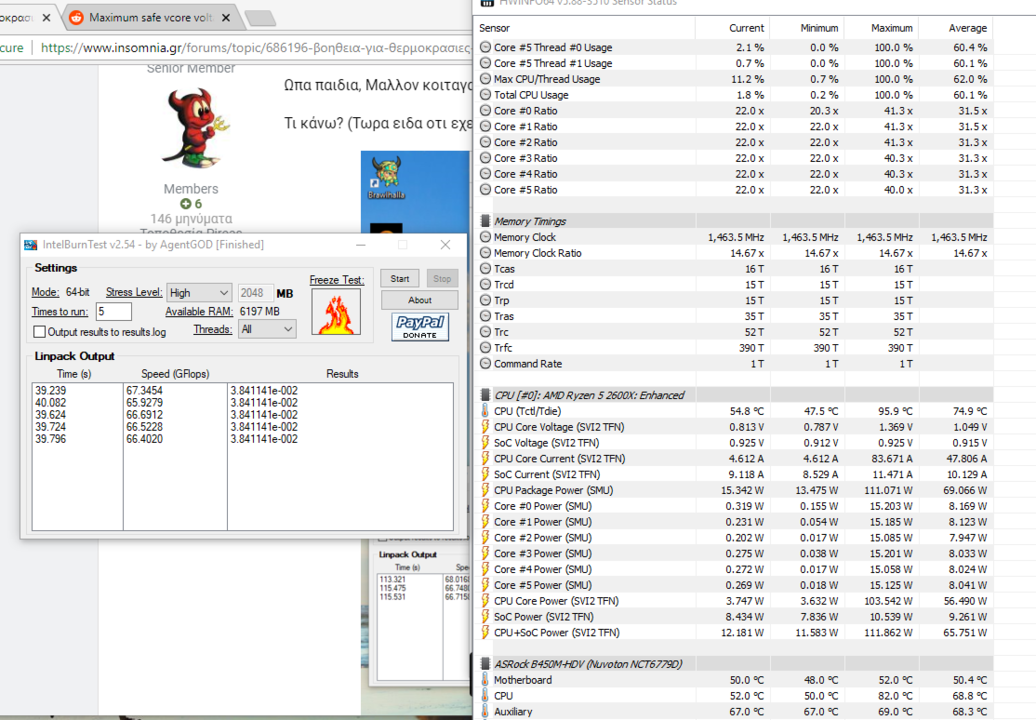Screen dimensions: 1036x720
Task: Click the Tcas sensor icon
Action: (x=486, y=269)
